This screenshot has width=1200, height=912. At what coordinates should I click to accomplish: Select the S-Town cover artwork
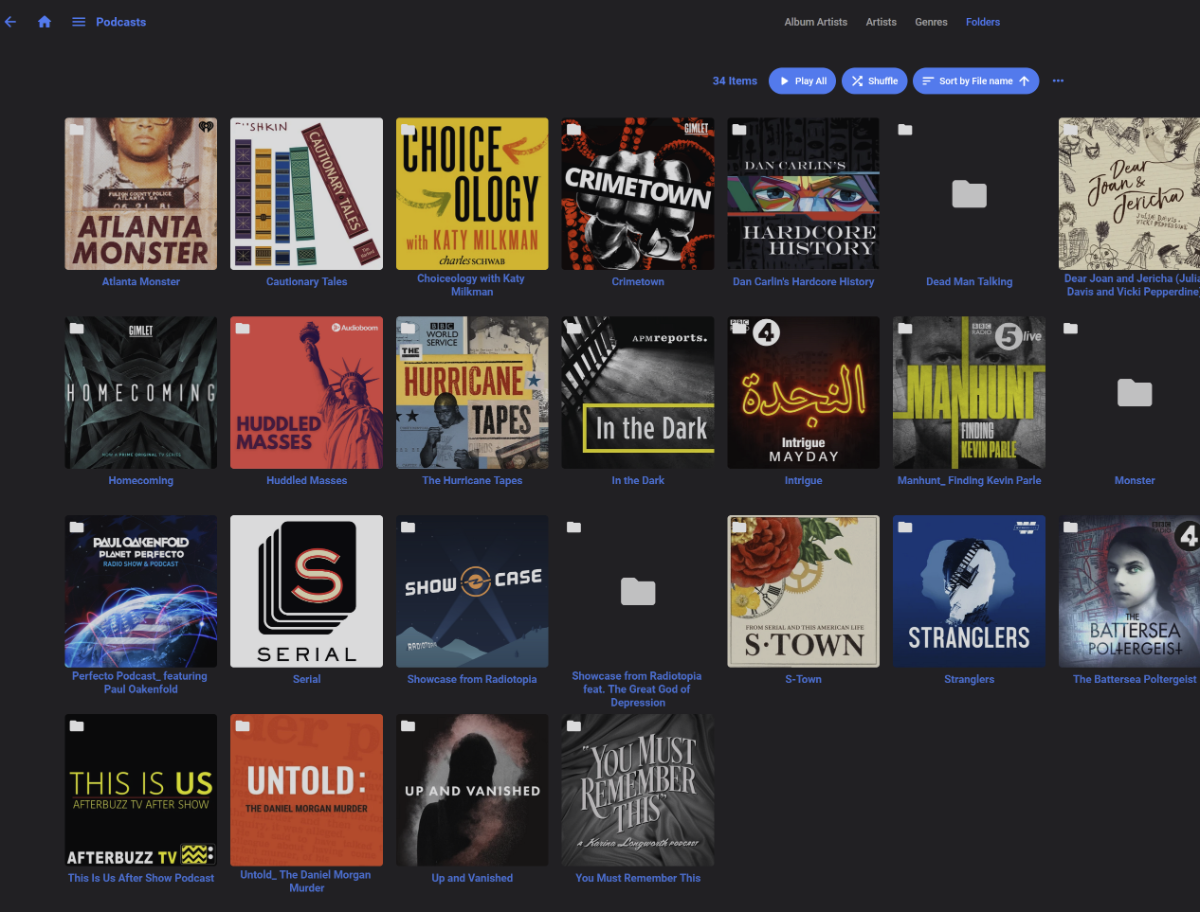tap(803, 591)
